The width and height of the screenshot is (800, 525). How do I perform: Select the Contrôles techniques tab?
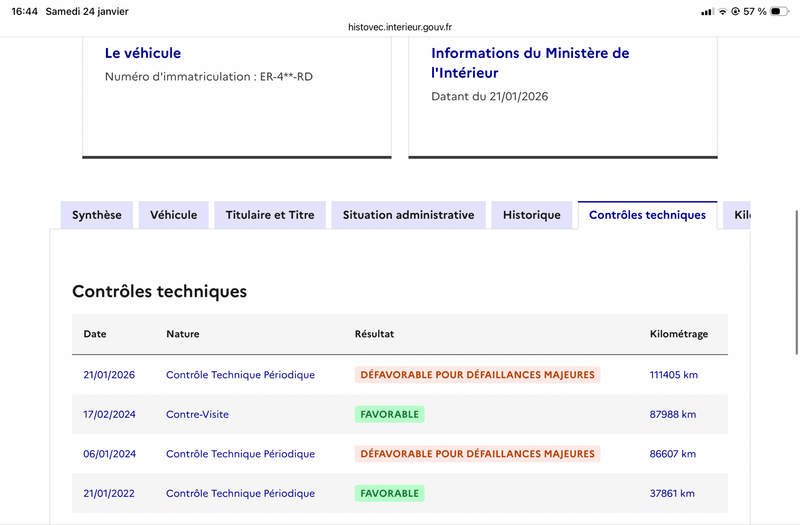[x=647, y=215]
